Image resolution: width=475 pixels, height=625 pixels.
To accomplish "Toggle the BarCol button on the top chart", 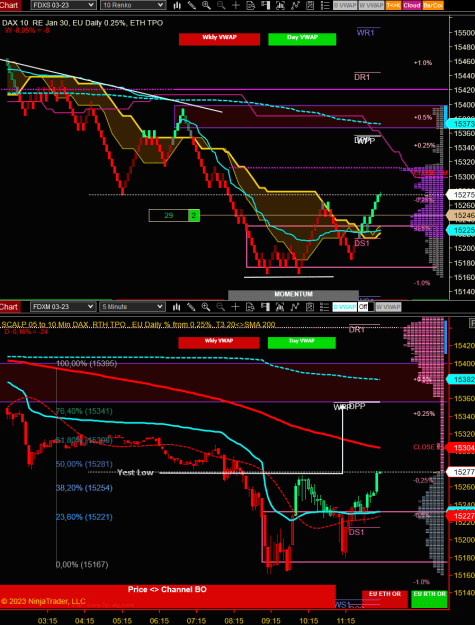I will click(x=433, y=5).
